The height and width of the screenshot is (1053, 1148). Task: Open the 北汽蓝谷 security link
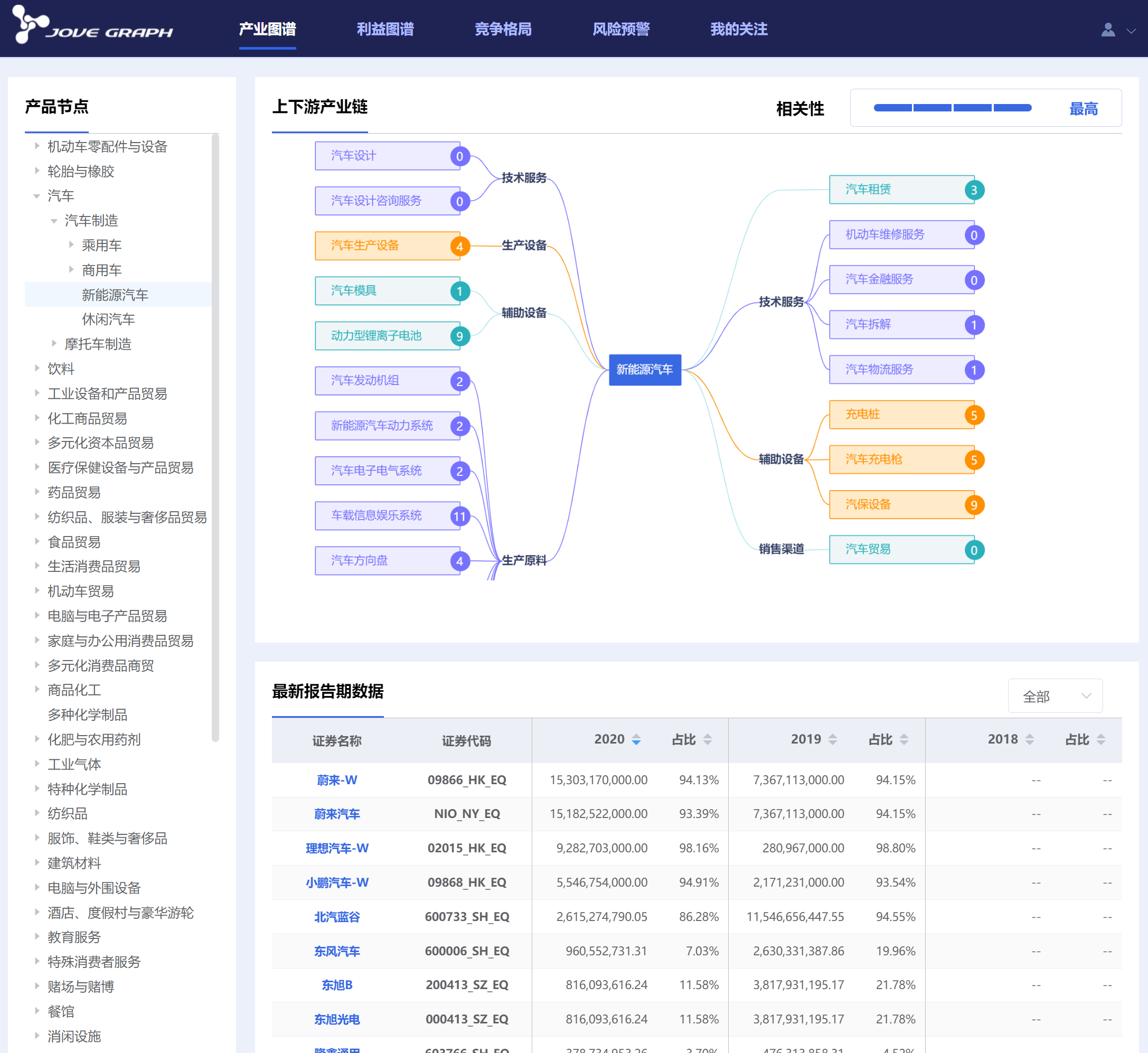coord(337,916)
